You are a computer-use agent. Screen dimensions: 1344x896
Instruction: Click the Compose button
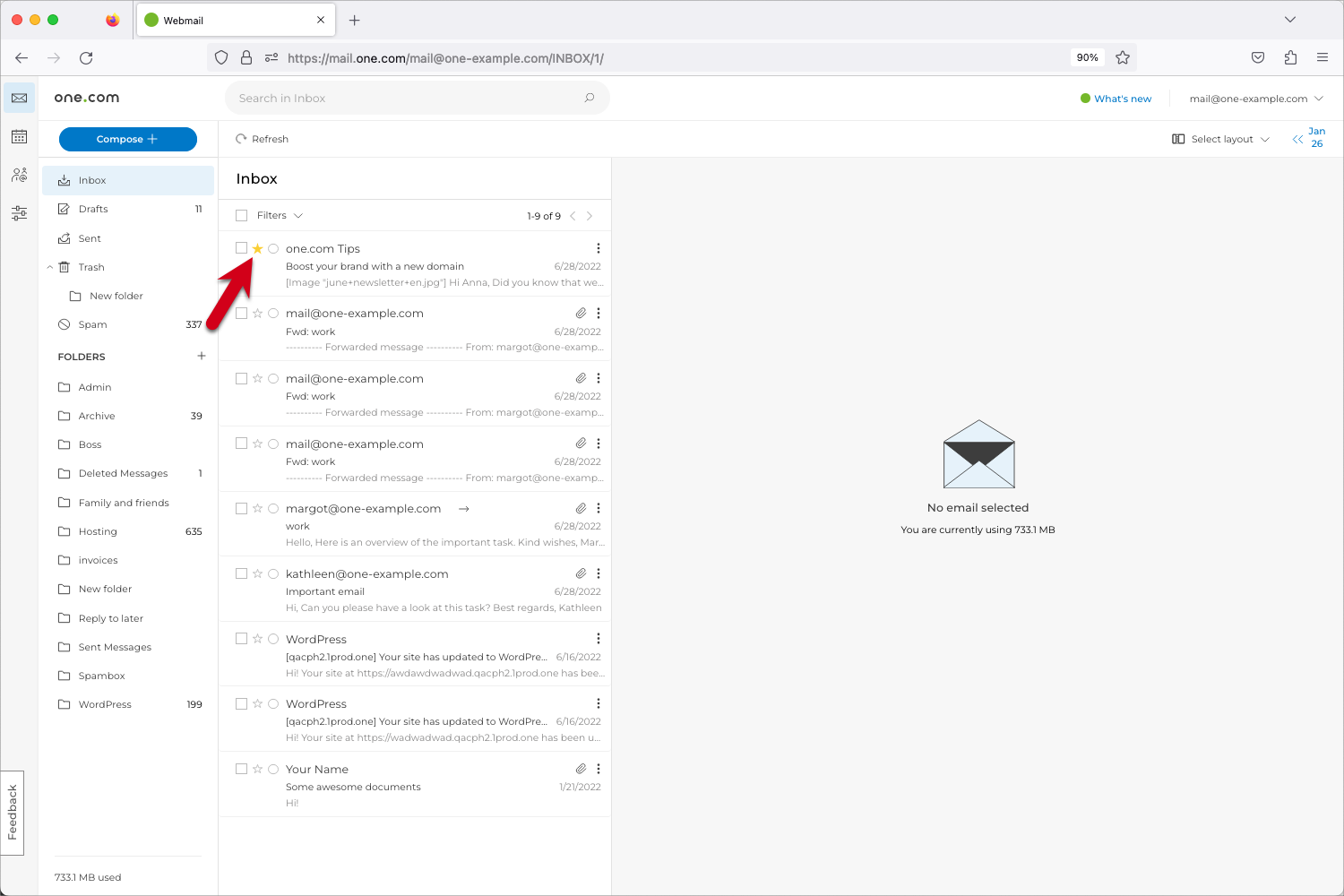[x=127, y=139]
